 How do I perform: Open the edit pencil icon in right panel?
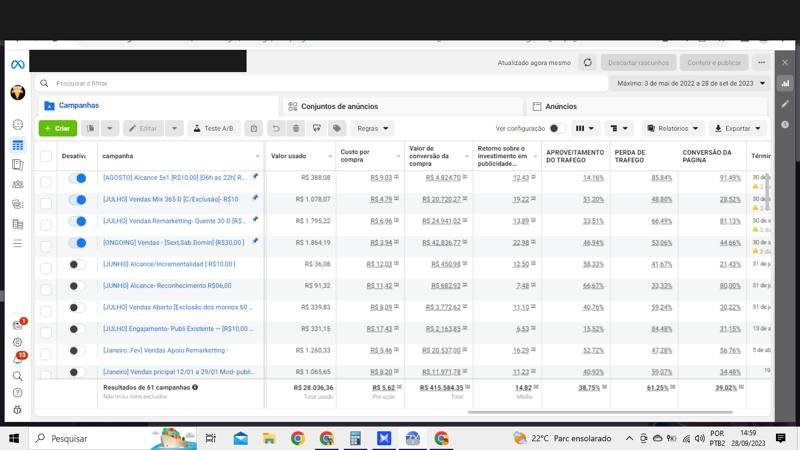coord(785,104)
